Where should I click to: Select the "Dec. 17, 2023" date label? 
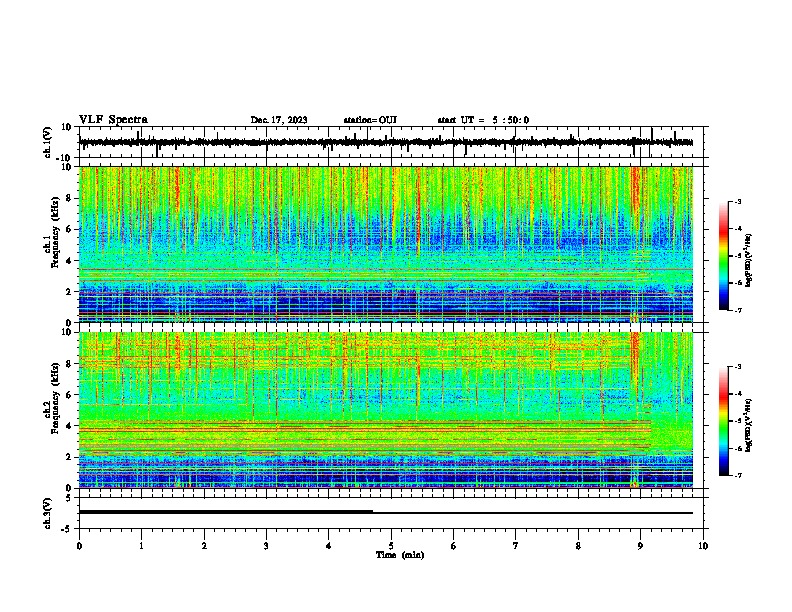pos(279,120)
